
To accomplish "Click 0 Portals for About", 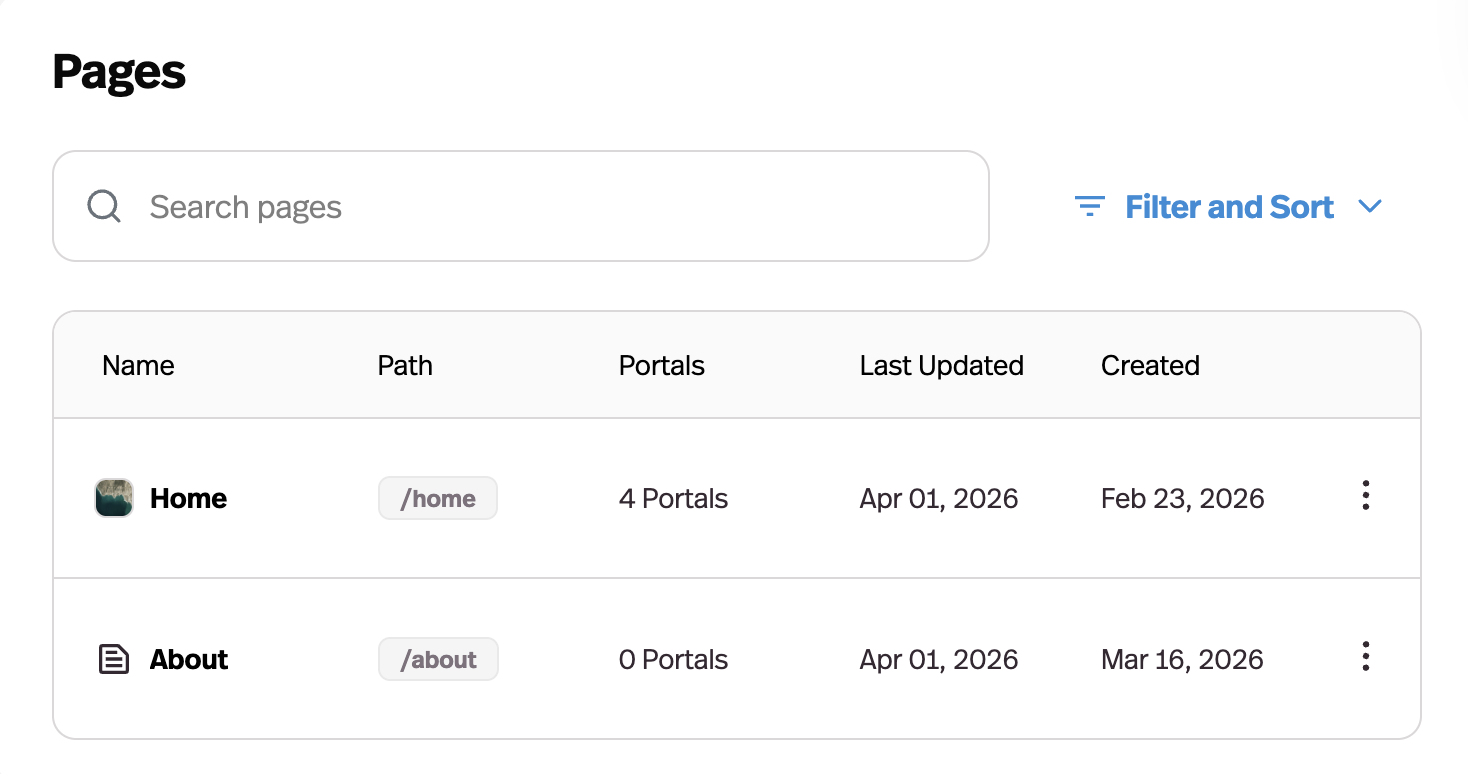I will [x=673, y=659].
